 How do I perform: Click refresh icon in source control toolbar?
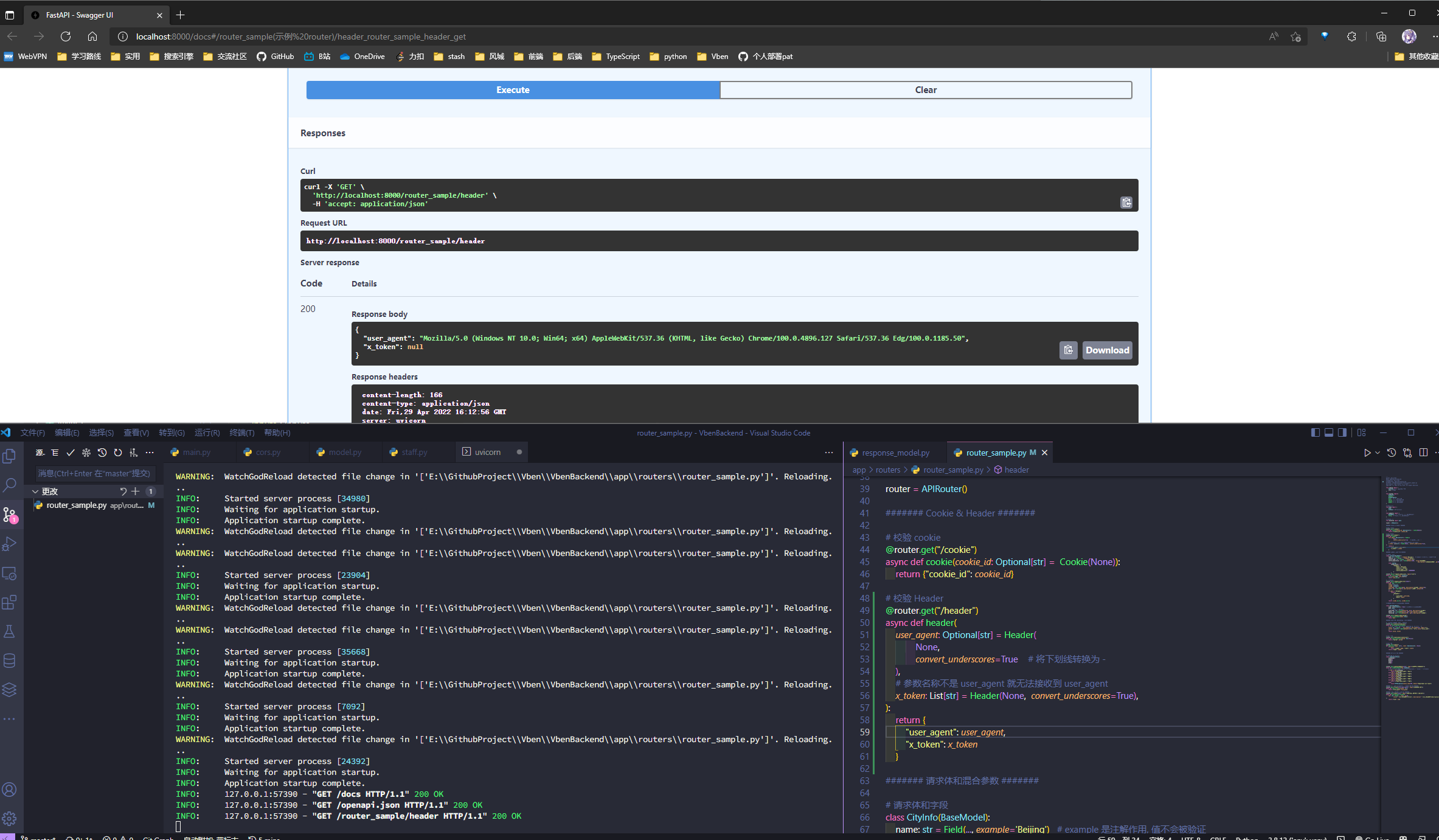(118, 453)
